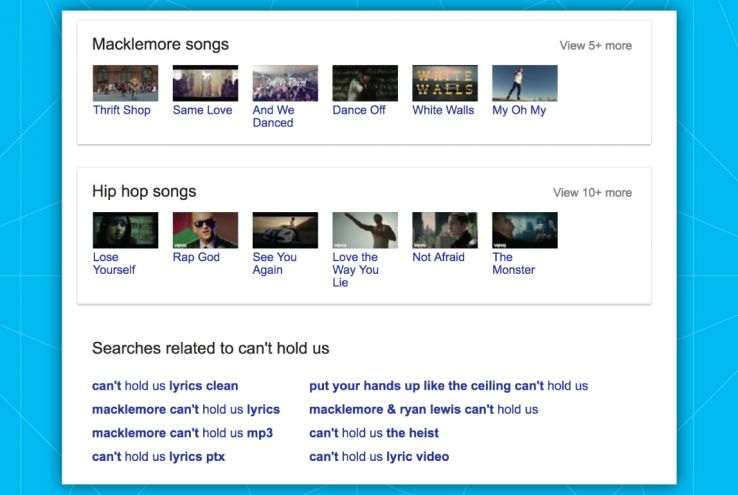Select search put your hands up like the ceiling

pyautogui.click(x=448, y=386)
